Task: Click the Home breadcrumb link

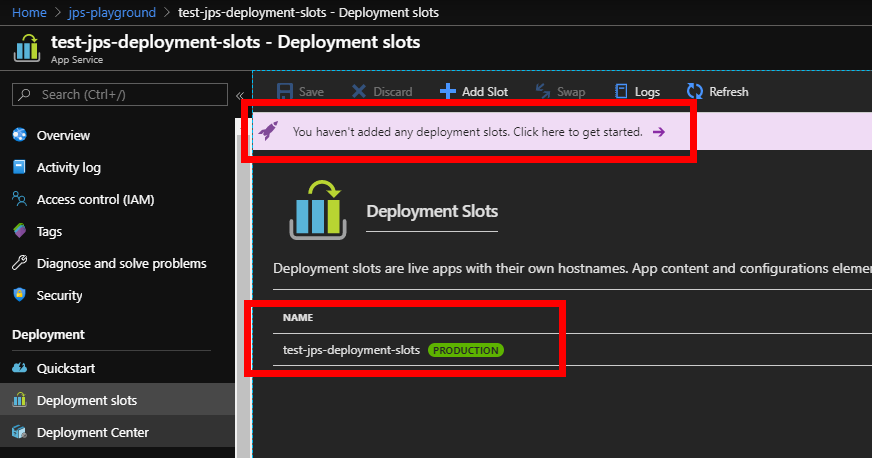Action: [29, 13]
